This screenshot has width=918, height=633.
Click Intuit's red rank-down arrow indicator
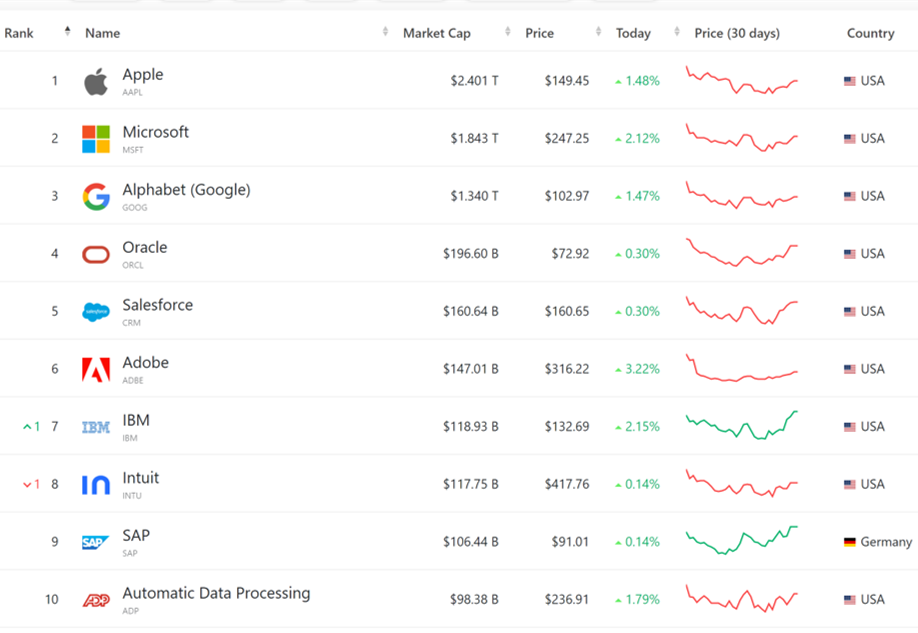pyautogui.click(x=32, y=484)
